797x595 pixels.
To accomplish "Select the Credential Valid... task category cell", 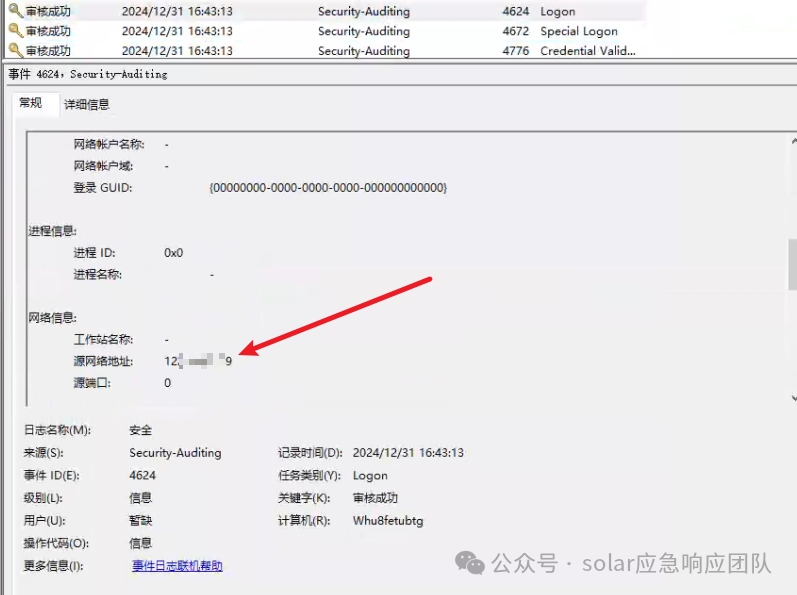I will [588, 50].
